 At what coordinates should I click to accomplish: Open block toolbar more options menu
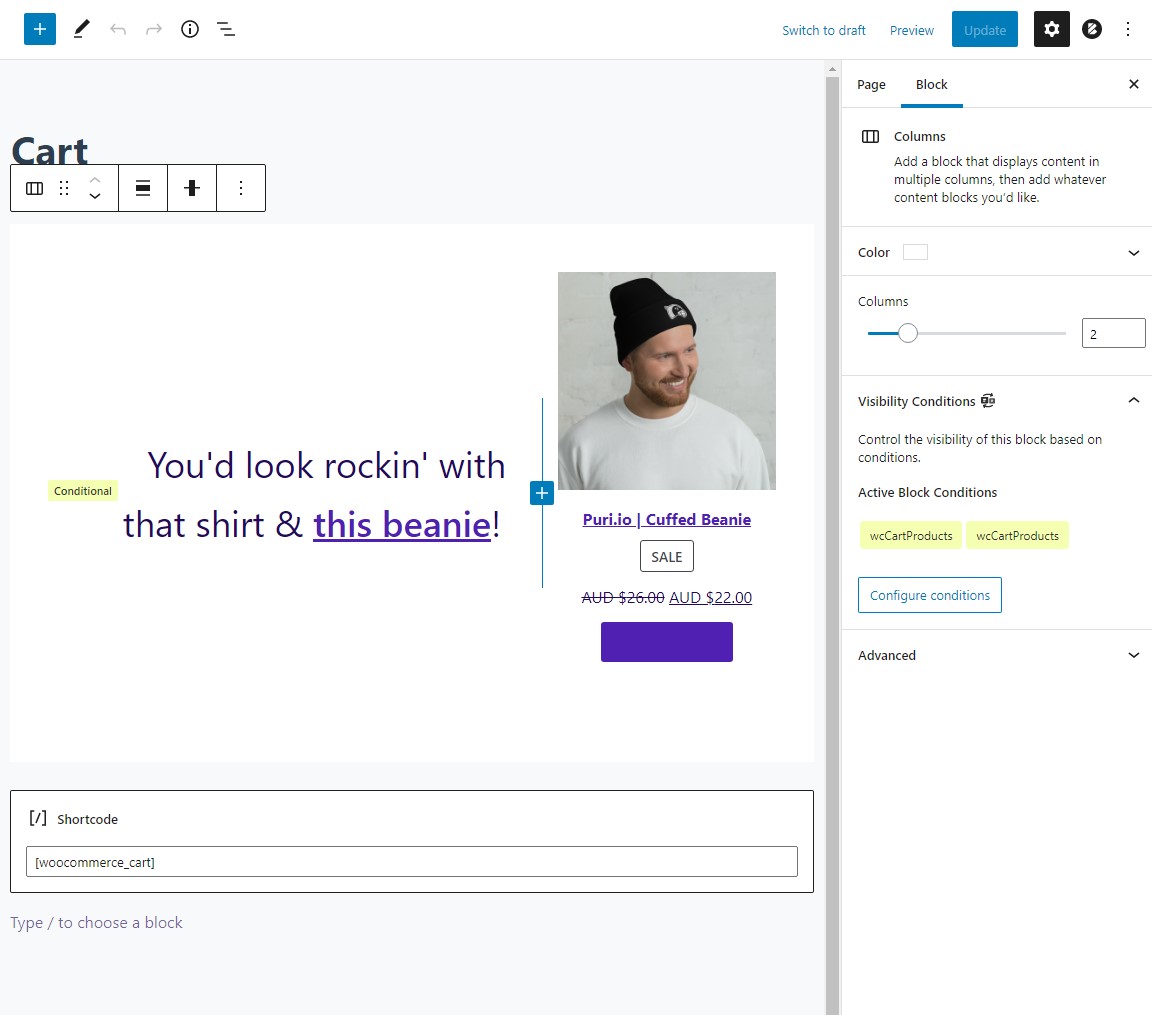tap(241, 189)
